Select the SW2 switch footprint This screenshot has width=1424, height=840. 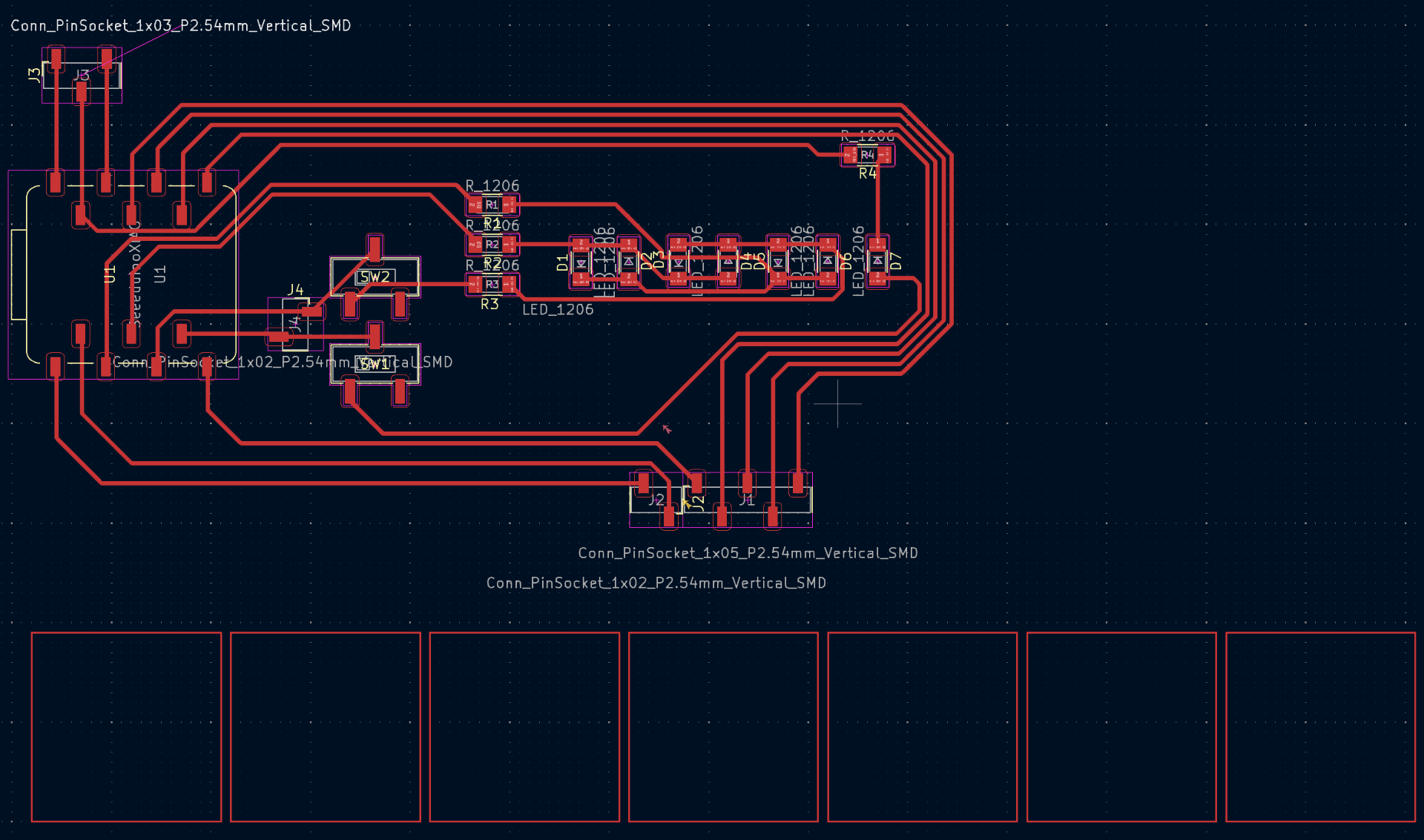coord(375,277)
